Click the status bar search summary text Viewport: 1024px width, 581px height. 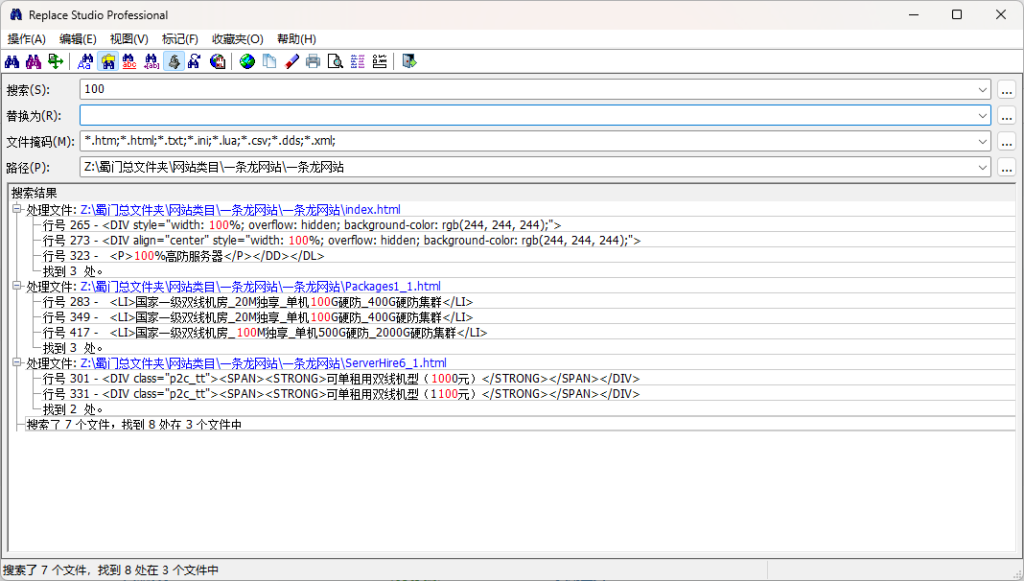click(x=111, y=570)
